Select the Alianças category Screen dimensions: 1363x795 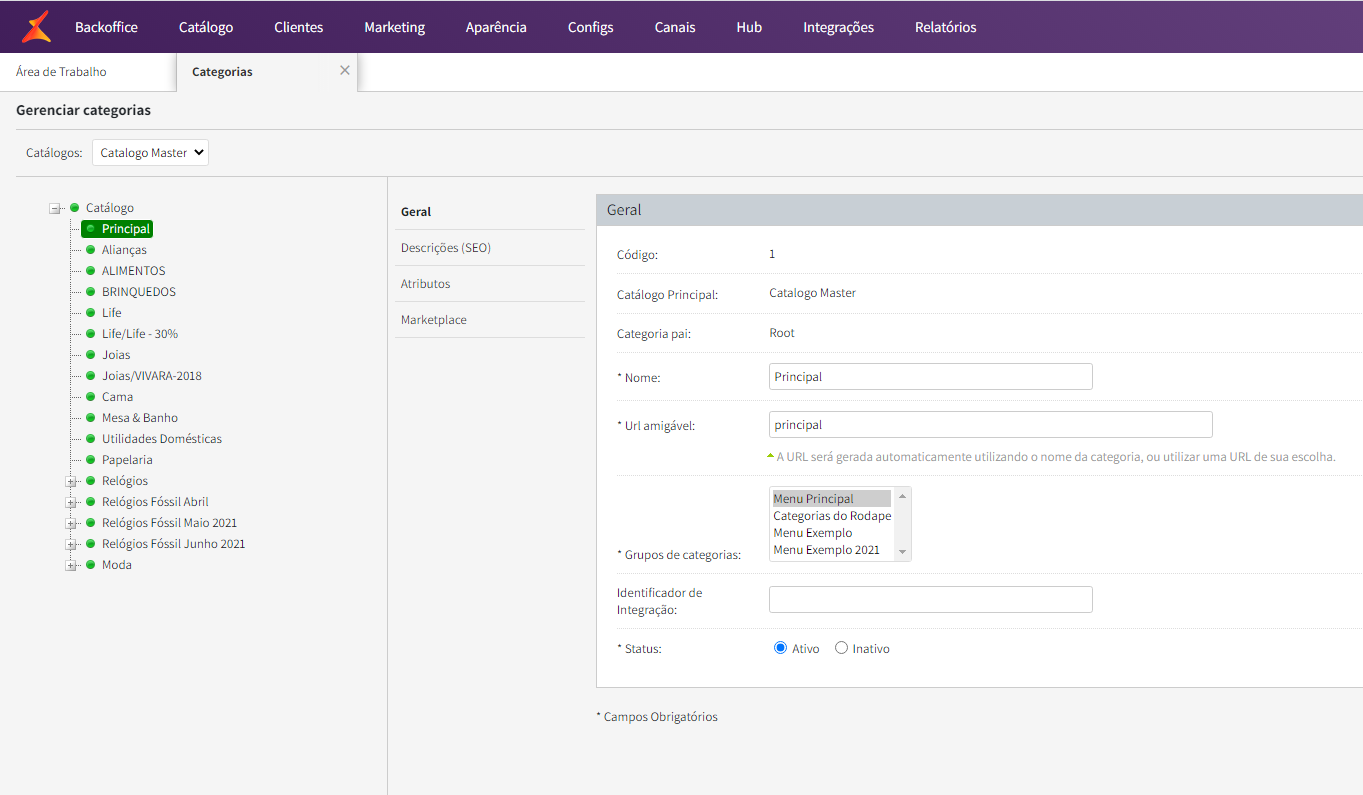[124, 250]
